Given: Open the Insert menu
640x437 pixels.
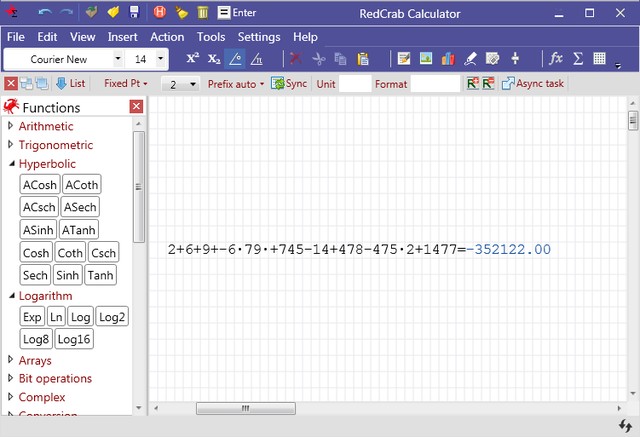Looking at the screenshot, I should pos(123,37).
